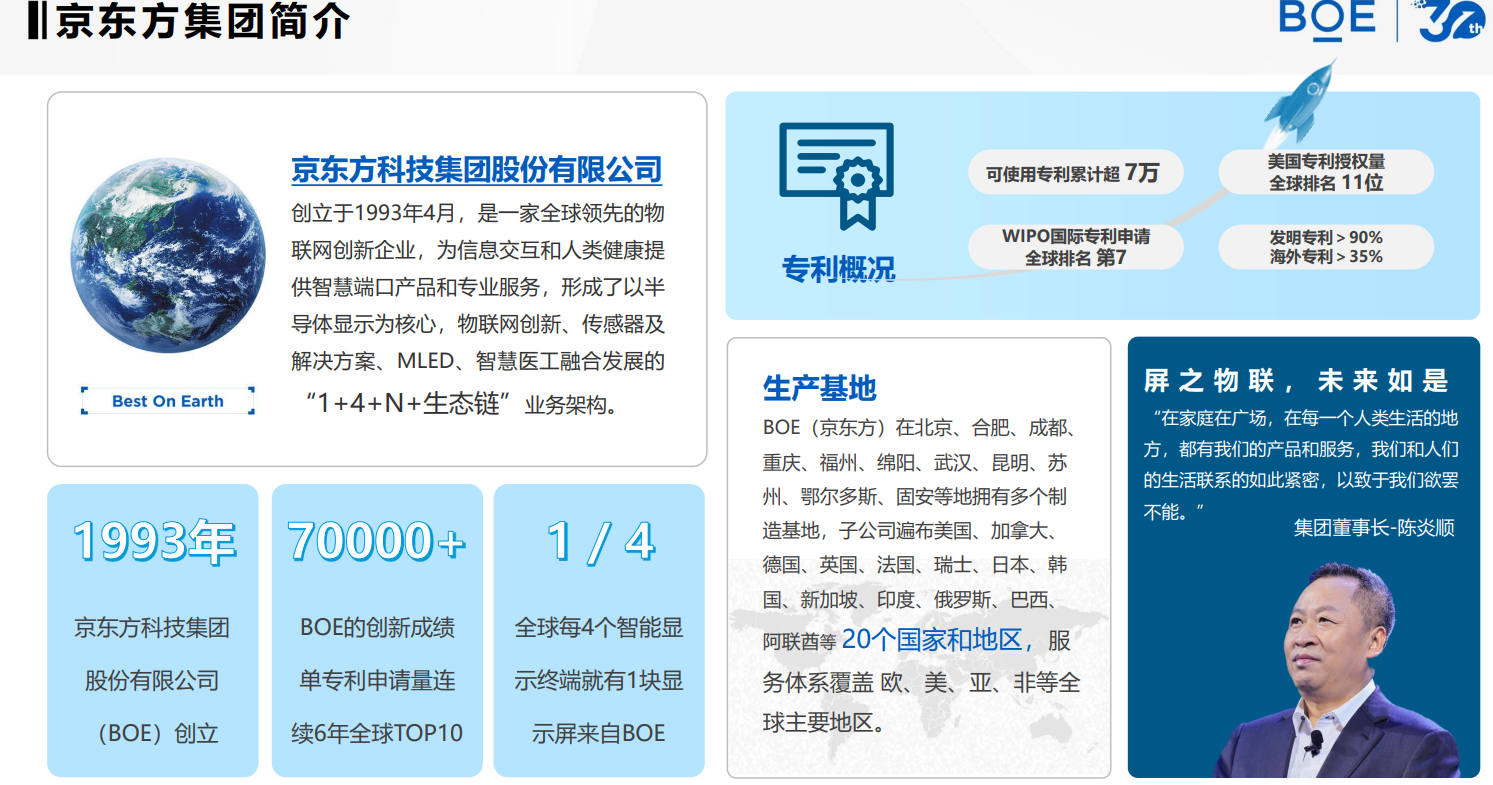Click the 专利概况 heading text
The height and width of the screenshot is (785, 1493).
pyautogui.click(x=838, y=268)
